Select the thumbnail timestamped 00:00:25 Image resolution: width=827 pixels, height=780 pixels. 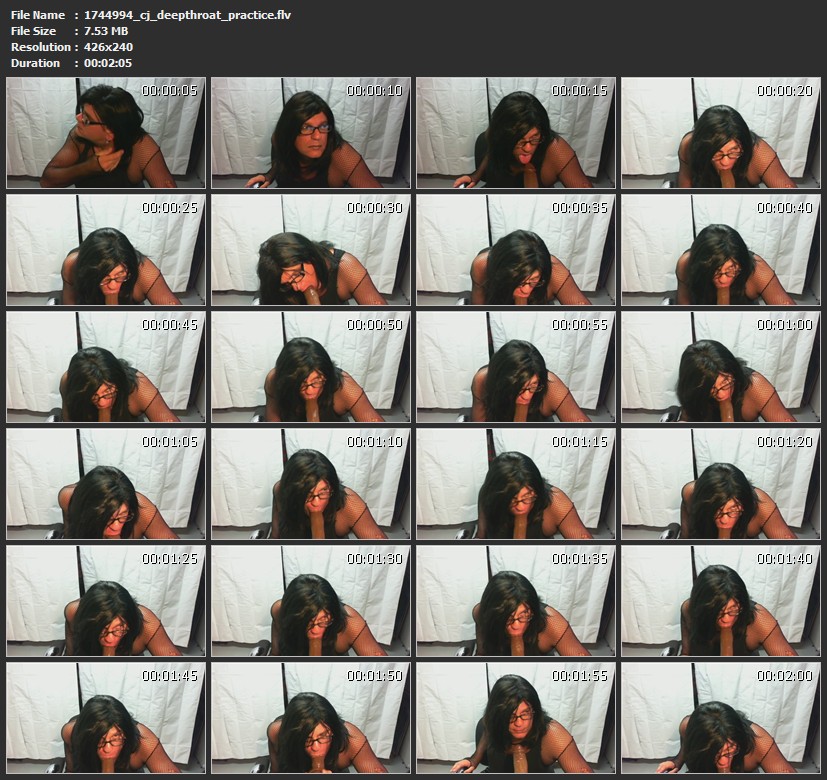coord(106,250)
